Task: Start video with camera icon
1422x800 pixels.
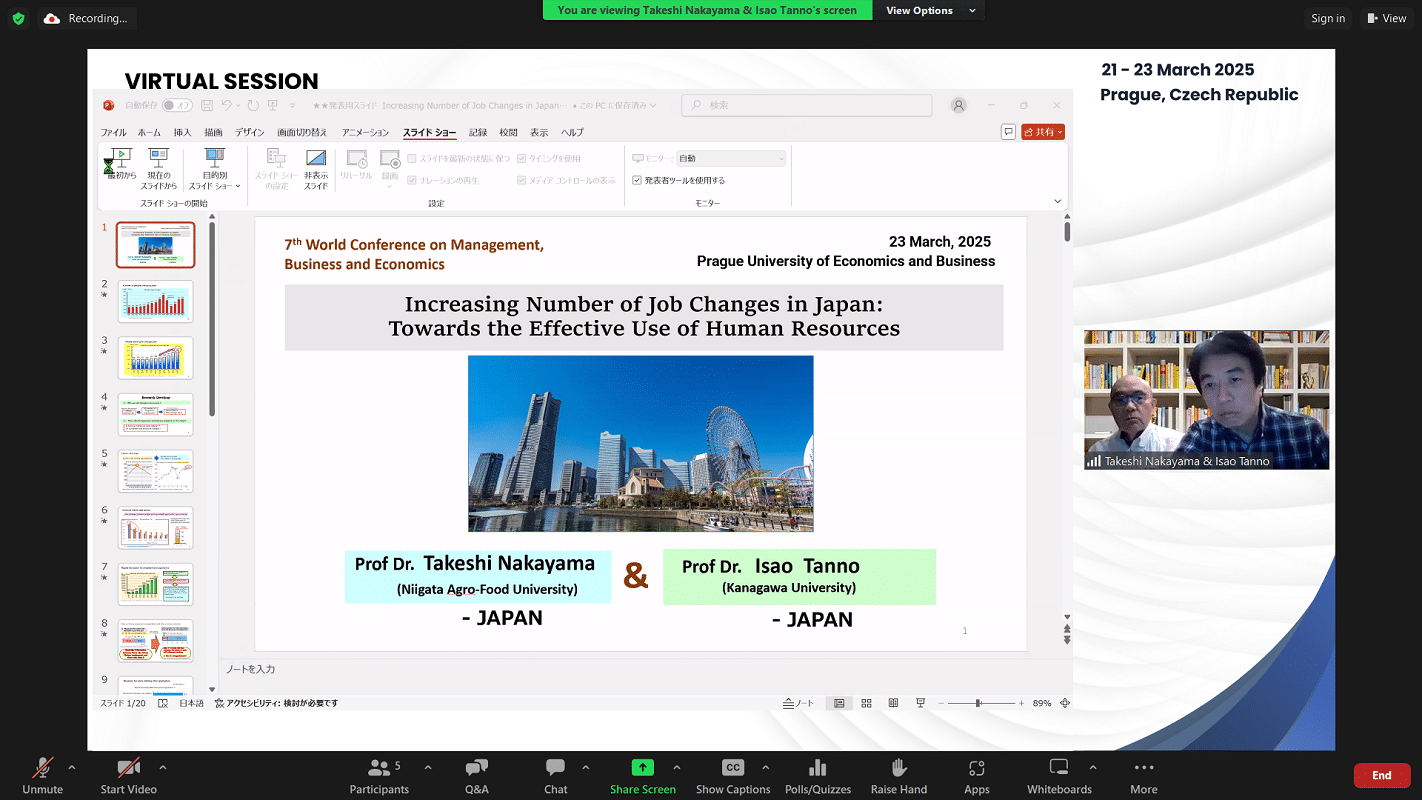Action: [x=128, y=774]
